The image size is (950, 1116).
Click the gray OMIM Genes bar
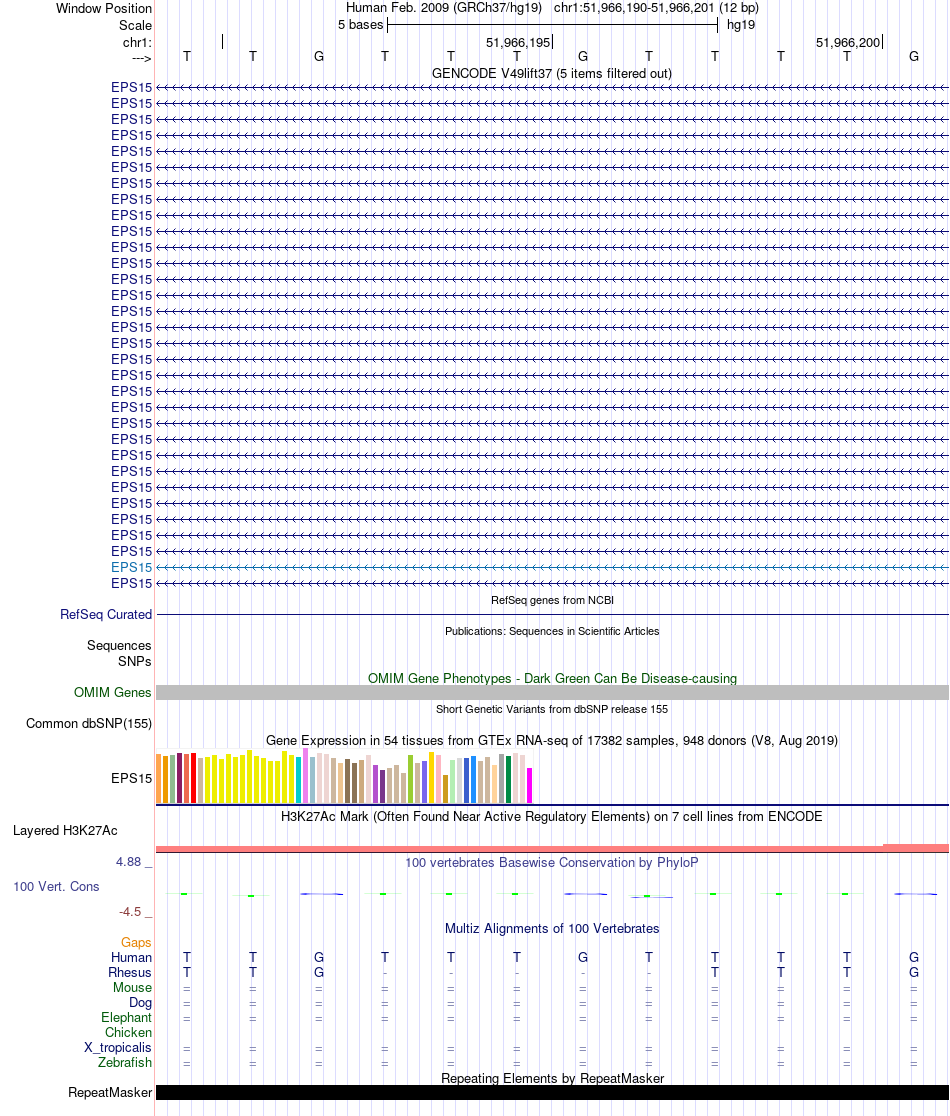pos(552,693)
